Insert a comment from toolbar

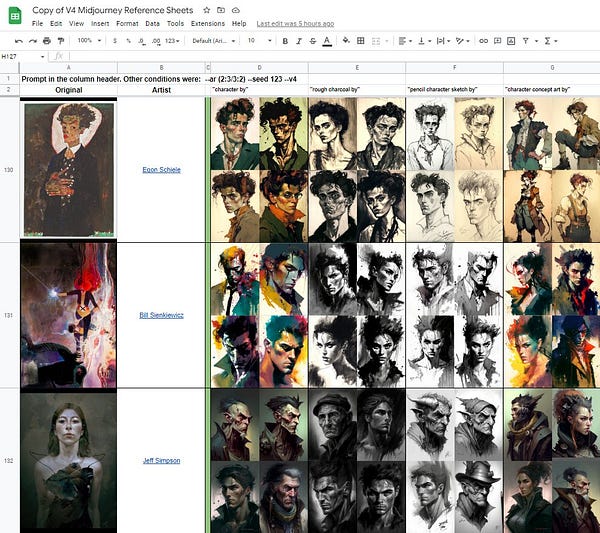coord(497,41)
